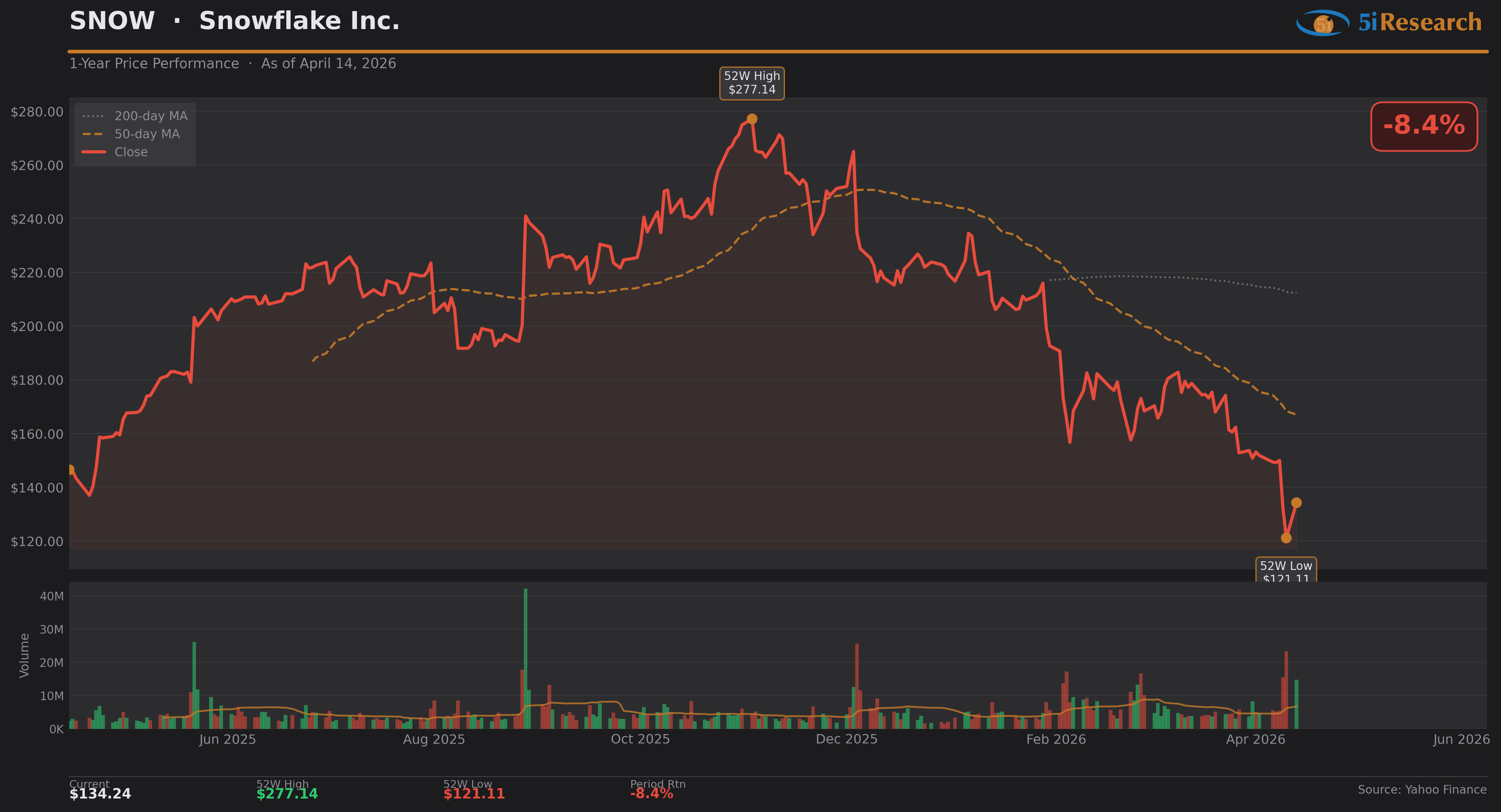
Task: Click the Jun 2025 x-axis label
Action: pos(227,740)
